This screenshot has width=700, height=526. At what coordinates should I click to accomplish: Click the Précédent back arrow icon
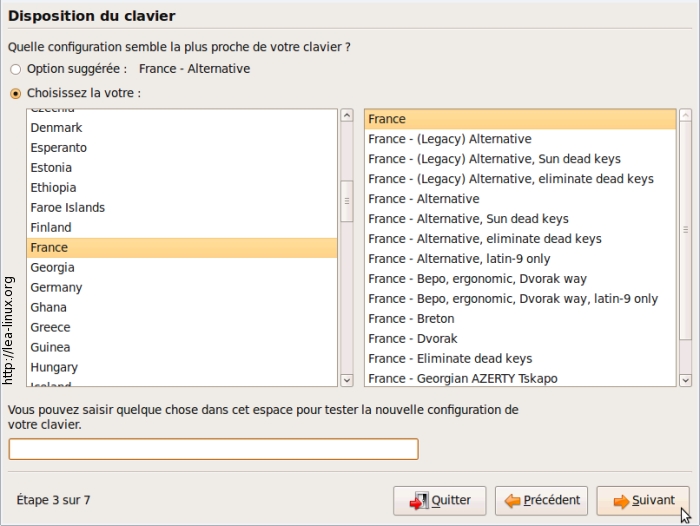click(x=512, y=501)
